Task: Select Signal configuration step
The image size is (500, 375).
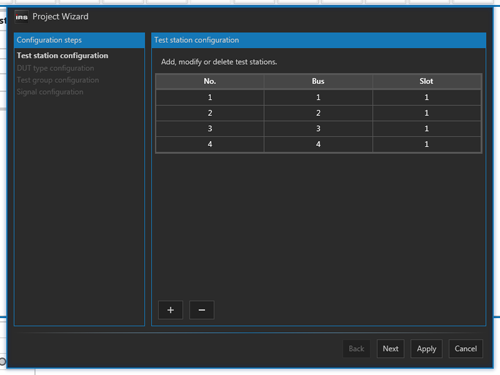Action: (50, 92)
